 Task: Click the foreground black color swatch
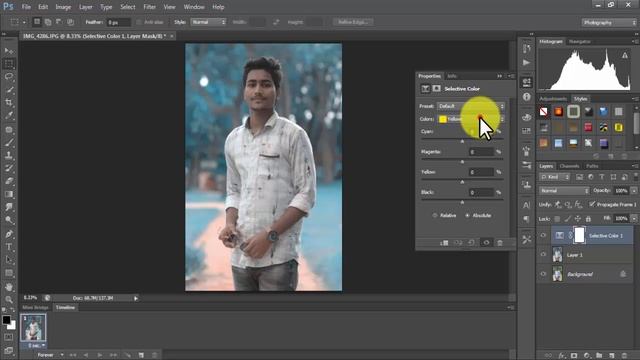click(6, 320)
